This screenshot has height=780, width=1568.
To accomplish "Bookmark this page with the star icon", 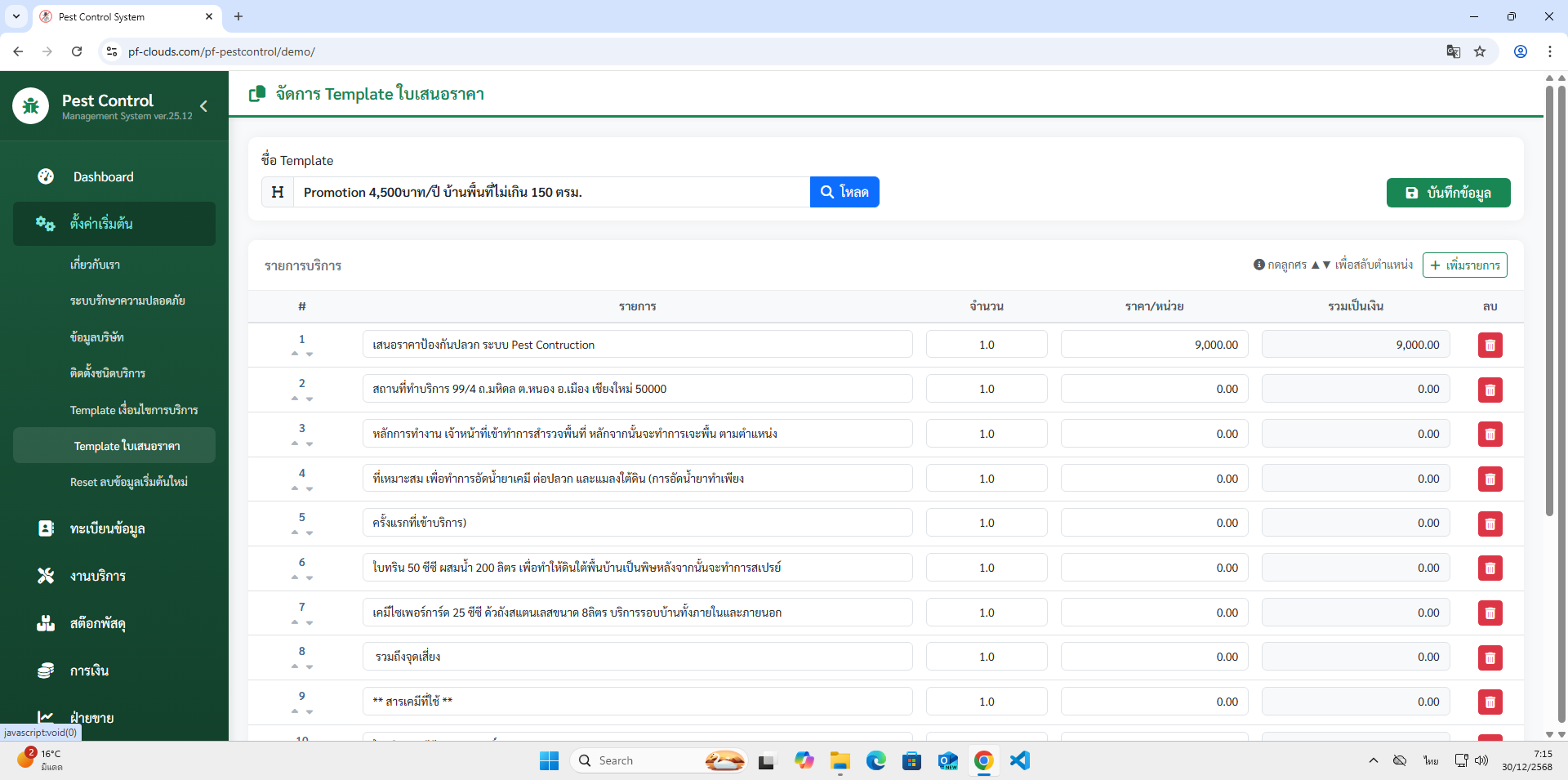I will [1480, 51].
